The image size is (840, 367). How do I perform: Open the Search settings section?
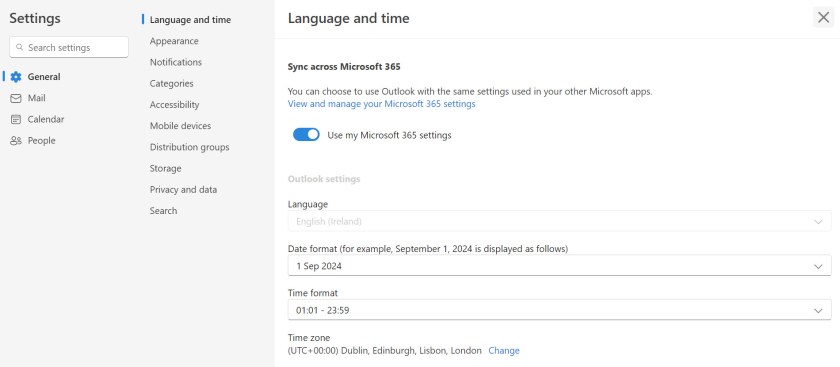163,211
